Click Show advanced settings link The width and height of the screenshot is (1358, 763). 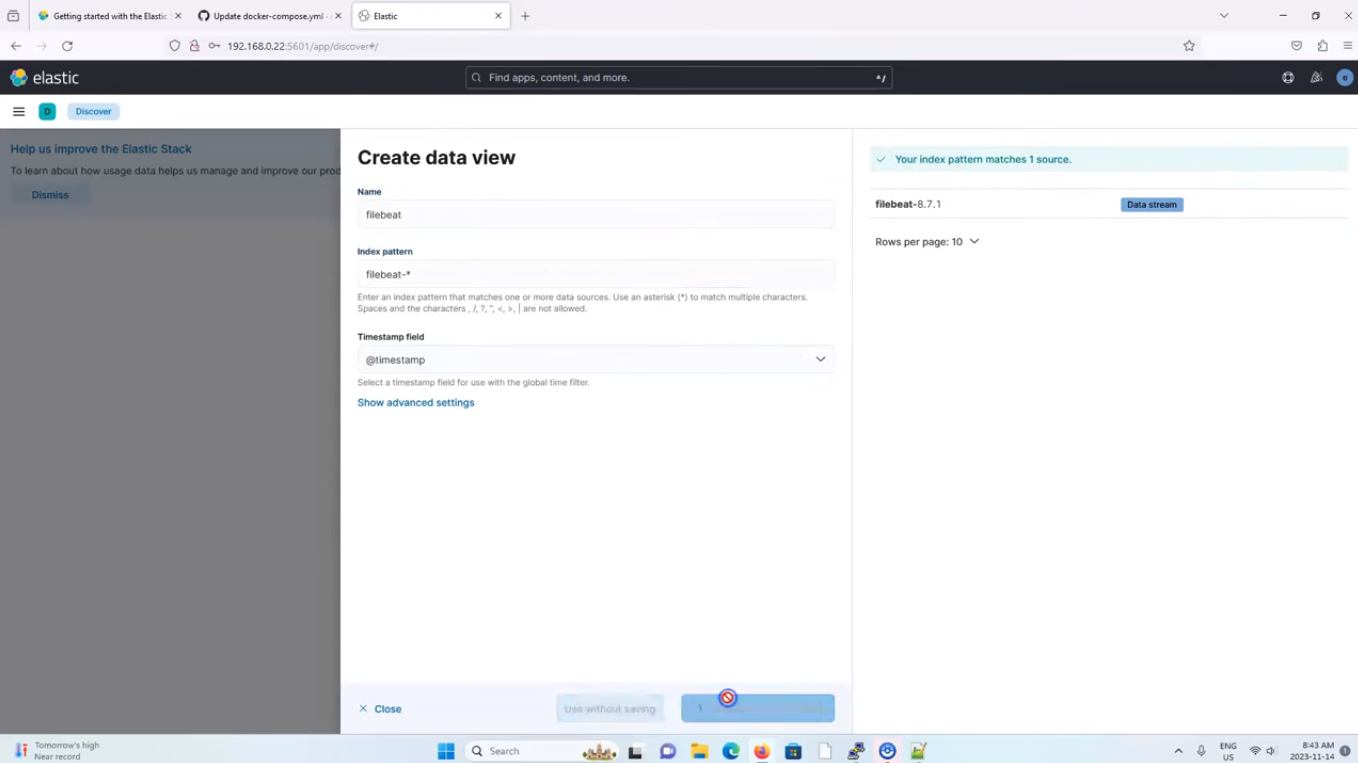pyautogui.click(x=416, y=403)
